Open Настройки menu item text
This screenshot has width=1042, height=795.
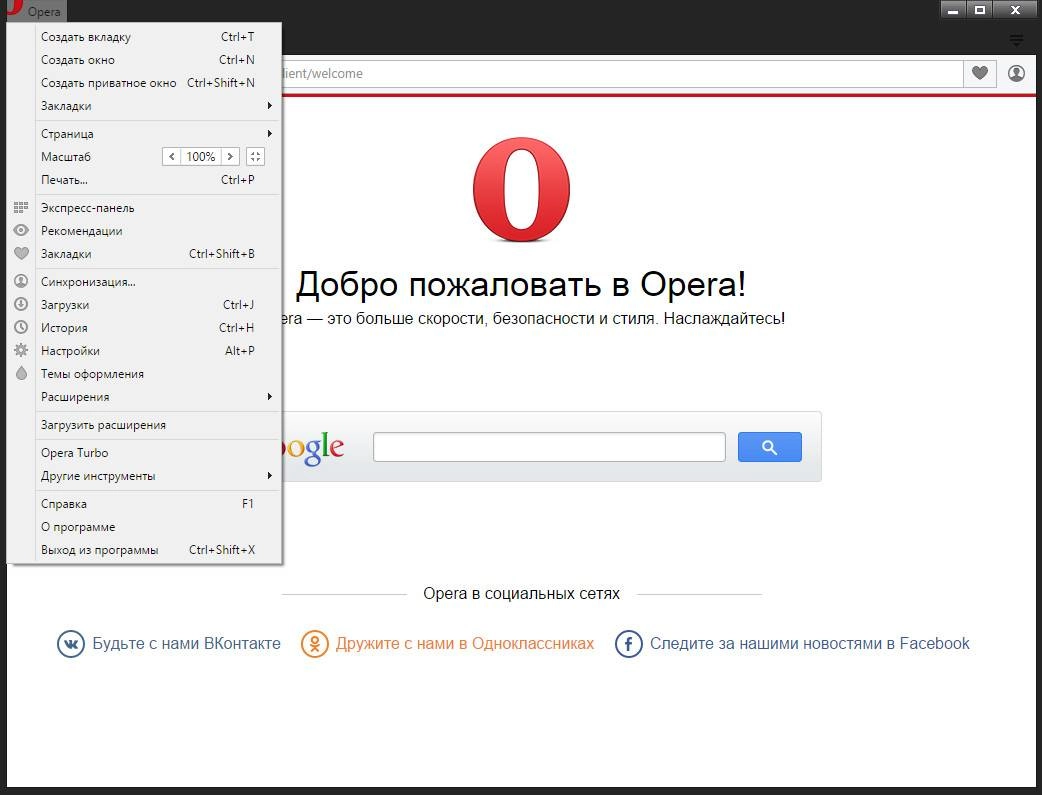point(70,351)
